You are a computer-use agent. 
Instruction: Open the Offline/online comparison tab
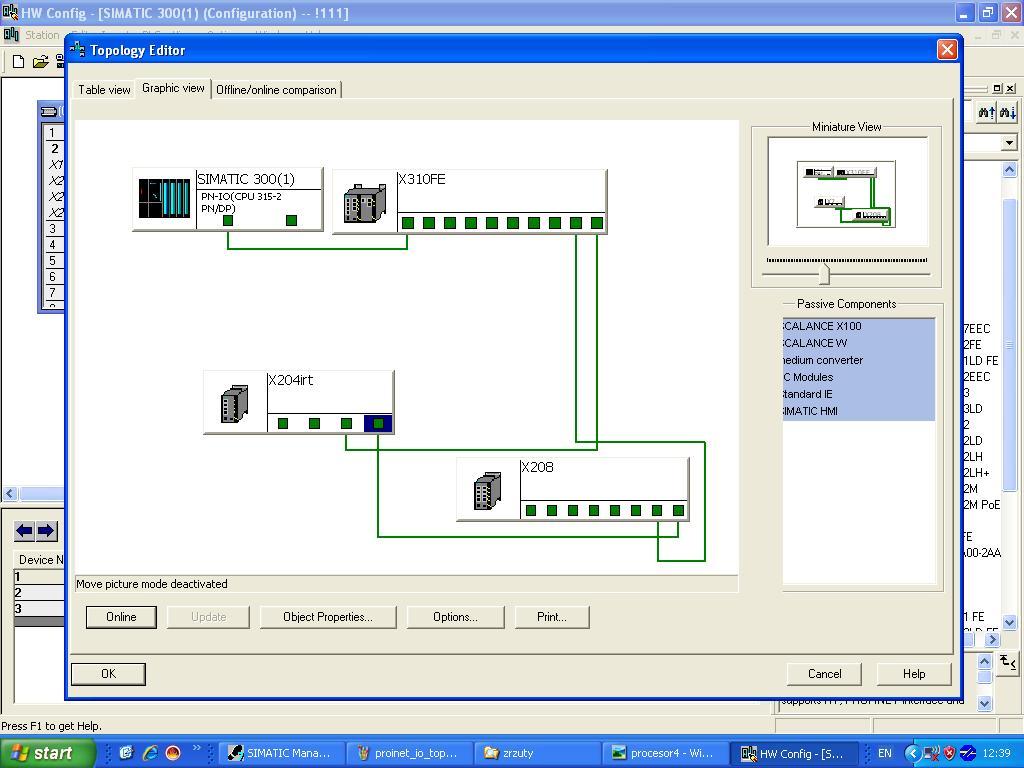pos(276,89)
